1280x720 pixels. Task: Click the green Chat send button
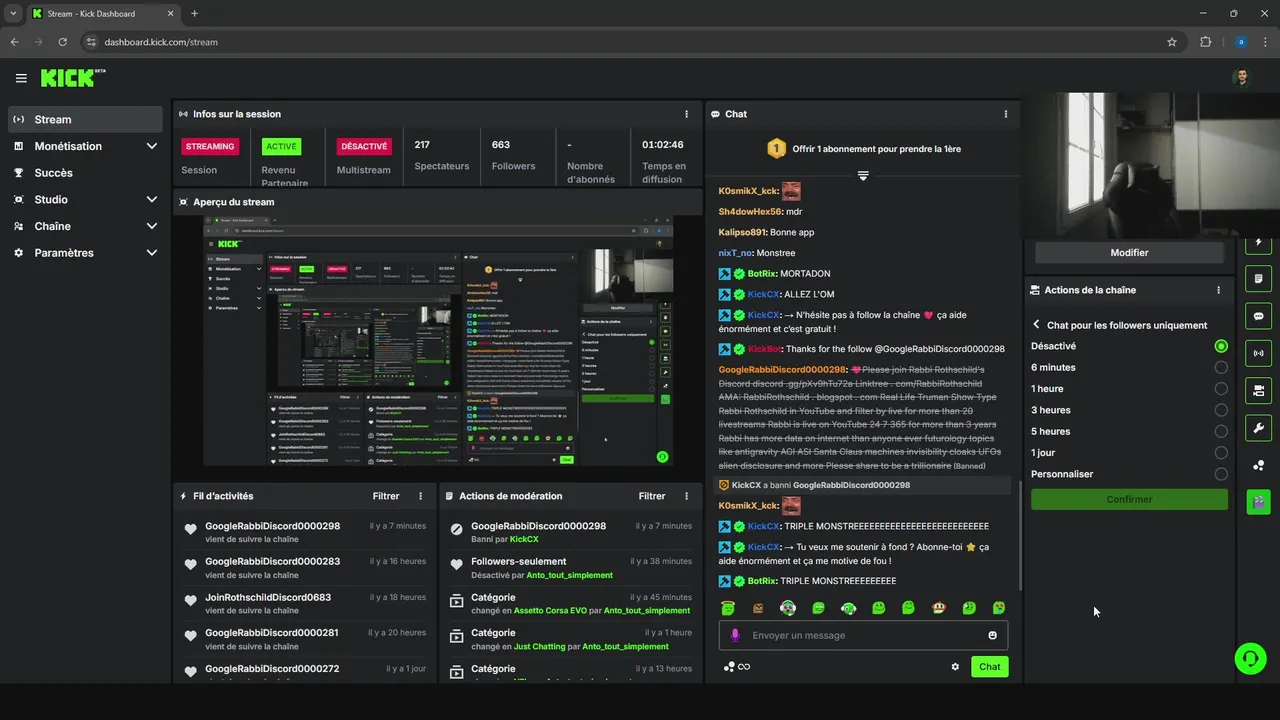pos(989,667)
